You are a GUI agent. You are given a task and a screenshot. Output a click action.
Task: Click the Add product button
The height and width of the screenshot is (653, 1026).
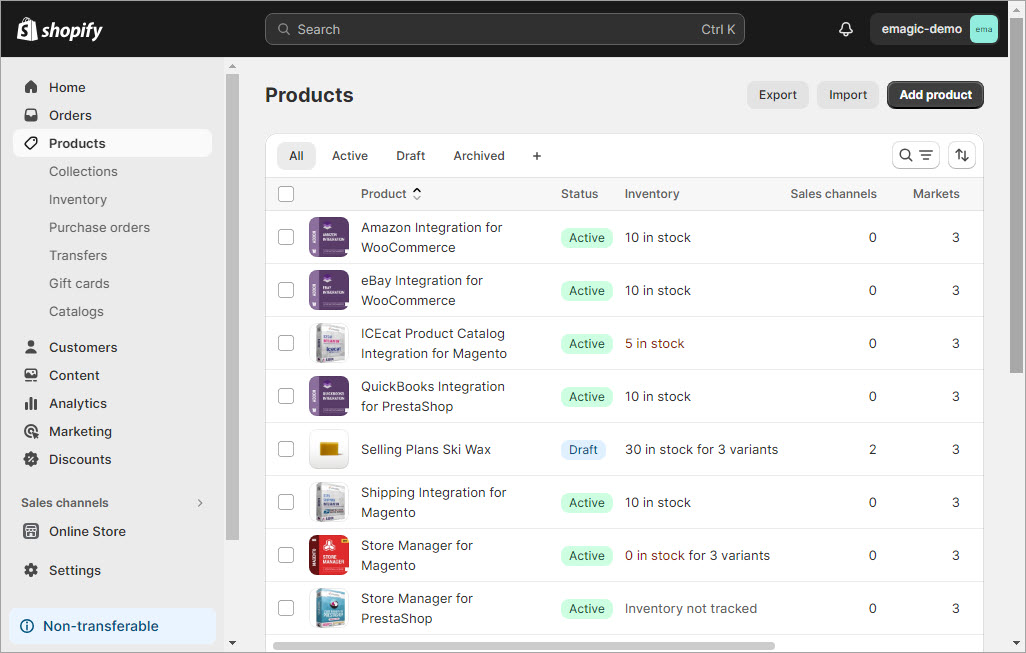point(935,95)
